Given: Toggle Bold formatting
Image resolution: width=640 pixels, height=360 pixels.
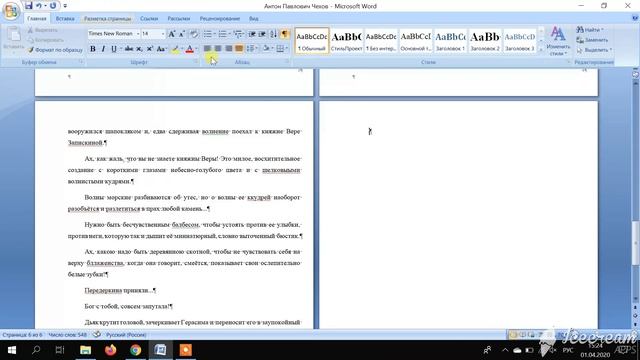Looking at the screenshot, I should tap(93, 49).
